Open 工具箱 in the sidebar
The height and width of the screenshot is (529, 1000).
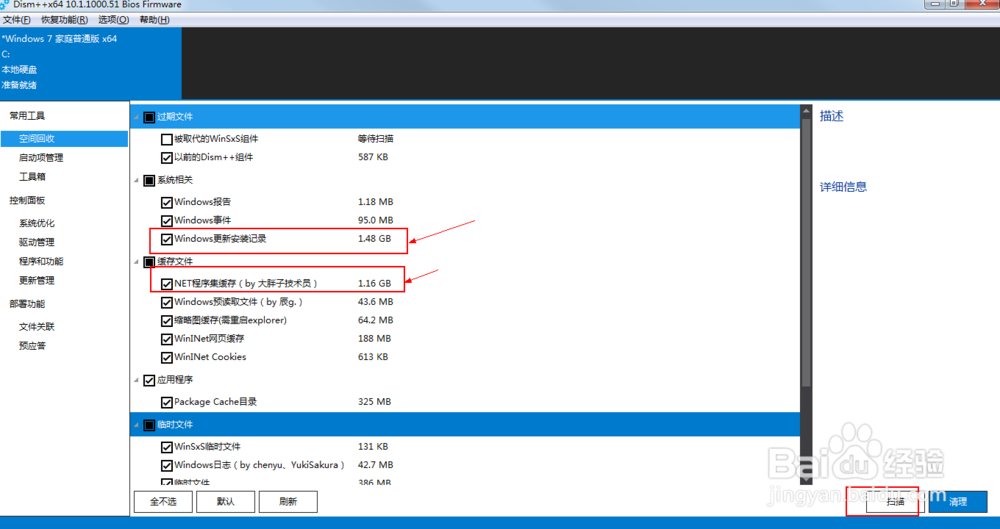point(32,177)
